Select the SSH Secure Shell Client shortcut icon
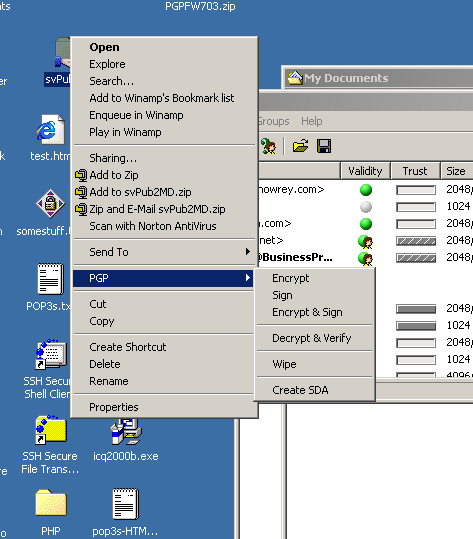 (51, 354)
